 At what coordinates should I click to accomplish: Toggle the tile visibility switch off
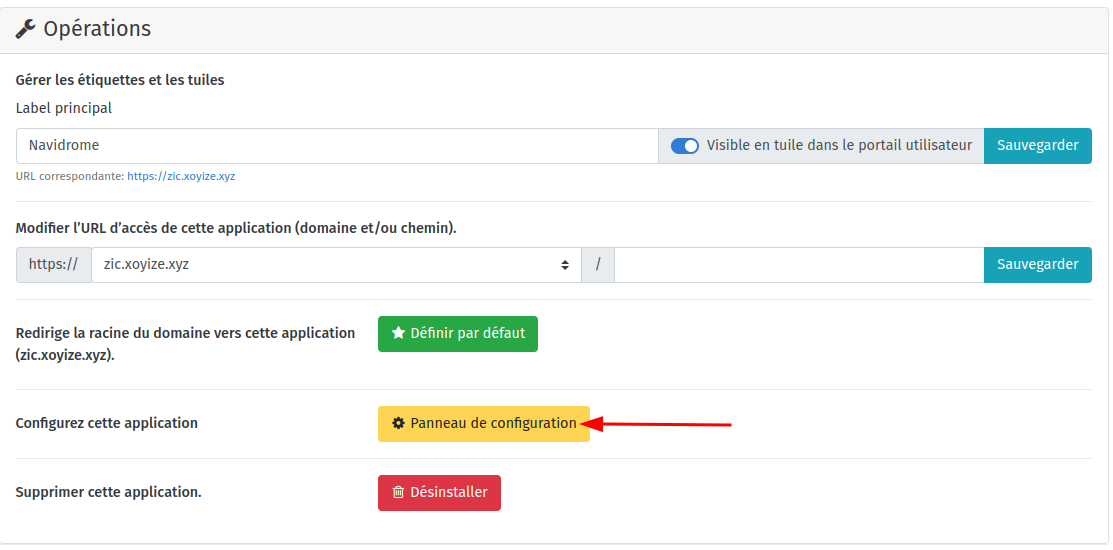[685, 146]
